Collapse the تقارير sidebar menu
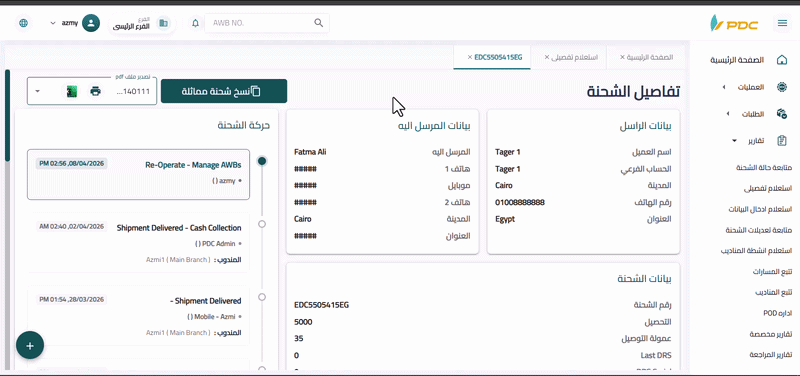800x376 pixels. [x=734, y=140]
